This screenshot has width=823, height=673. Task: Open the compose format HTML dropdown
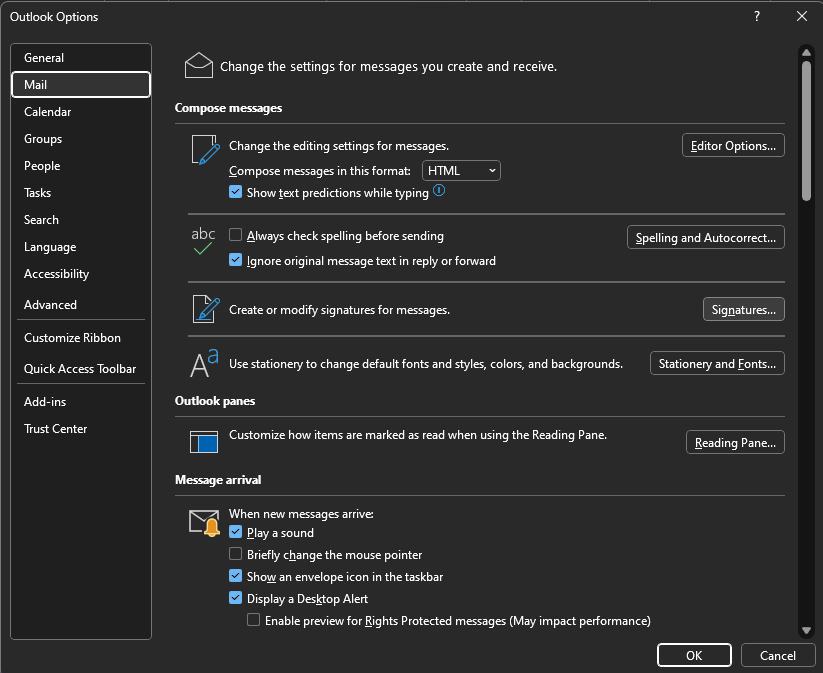click(x=461, y=171)
